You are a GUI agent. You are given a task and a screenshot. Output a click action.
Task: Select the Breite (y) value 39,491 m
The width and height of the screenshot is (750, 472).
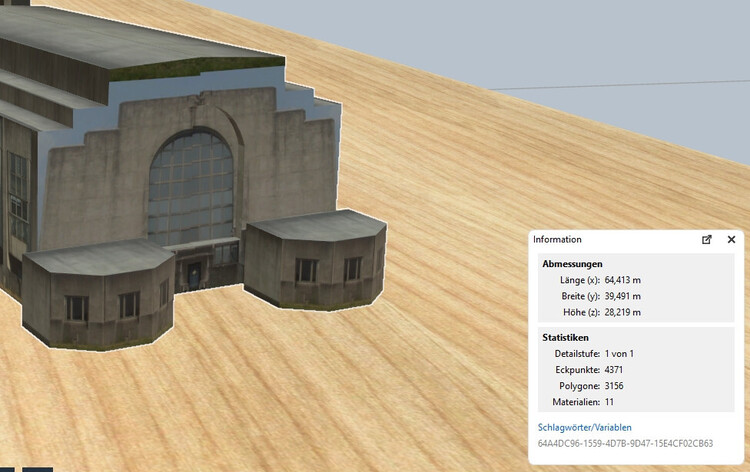tap(622, 296)
